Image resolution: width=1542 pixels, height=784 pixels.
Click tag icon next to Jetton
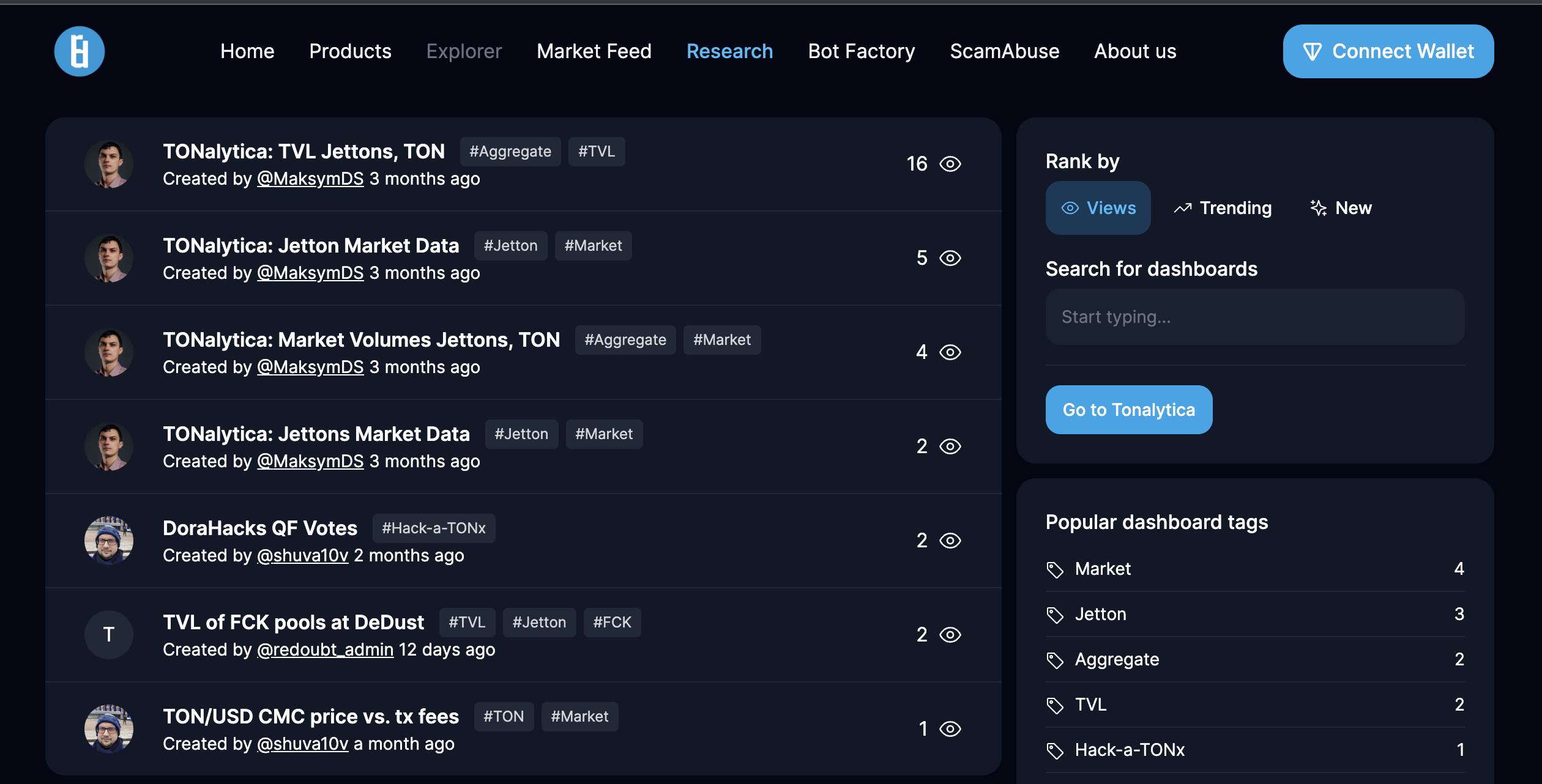click(x=1055, y=615)
